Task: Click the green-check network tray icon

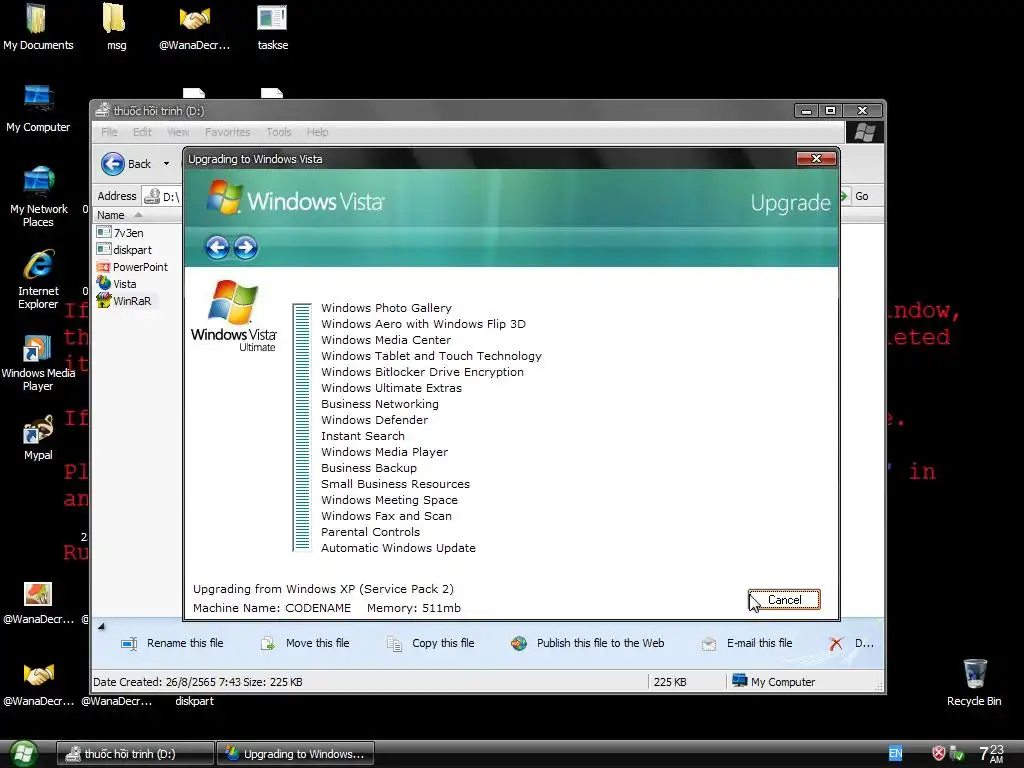Action: (957, 753)
